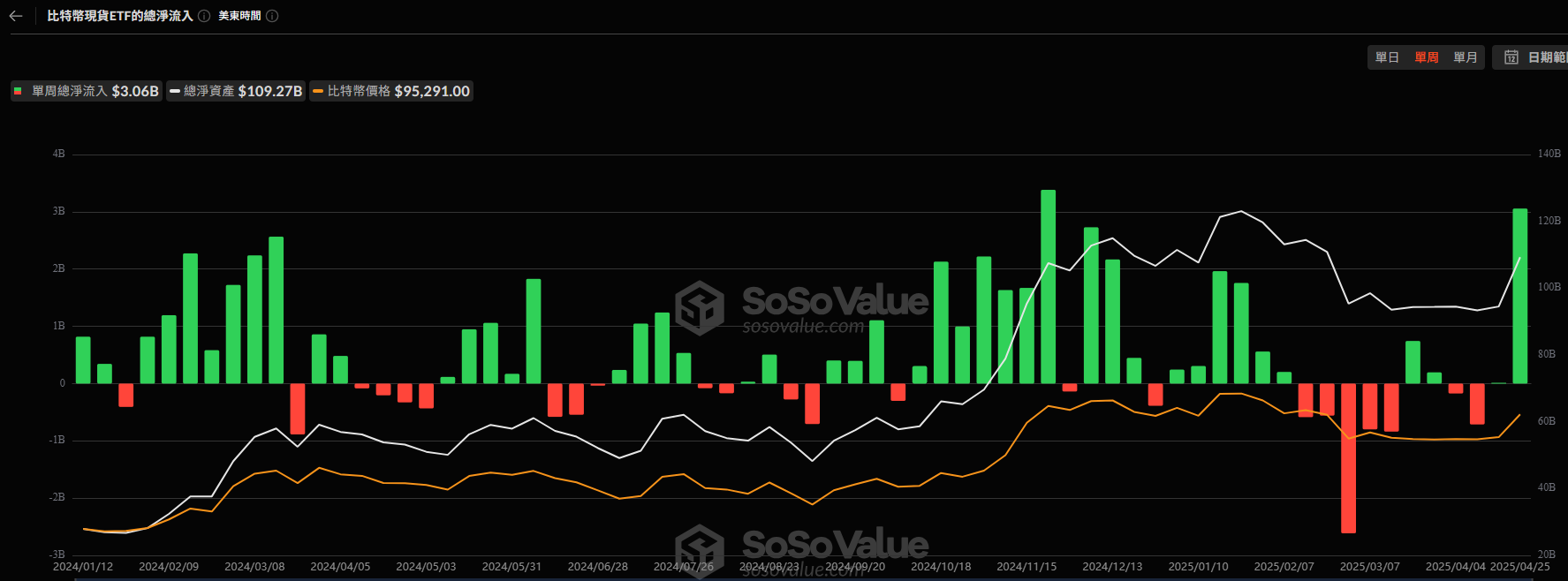Click the calendar icon for date range
The width and height of the screenshot is (1568, 581).
point(1511,57)
